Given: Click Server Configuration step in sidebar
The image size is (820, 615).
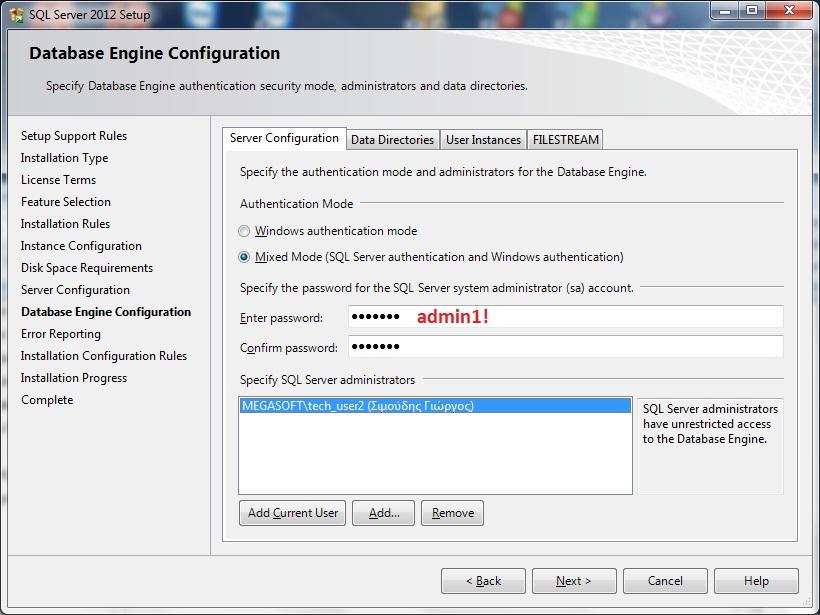Looking at the screenshot, I should tap(75, 290).
